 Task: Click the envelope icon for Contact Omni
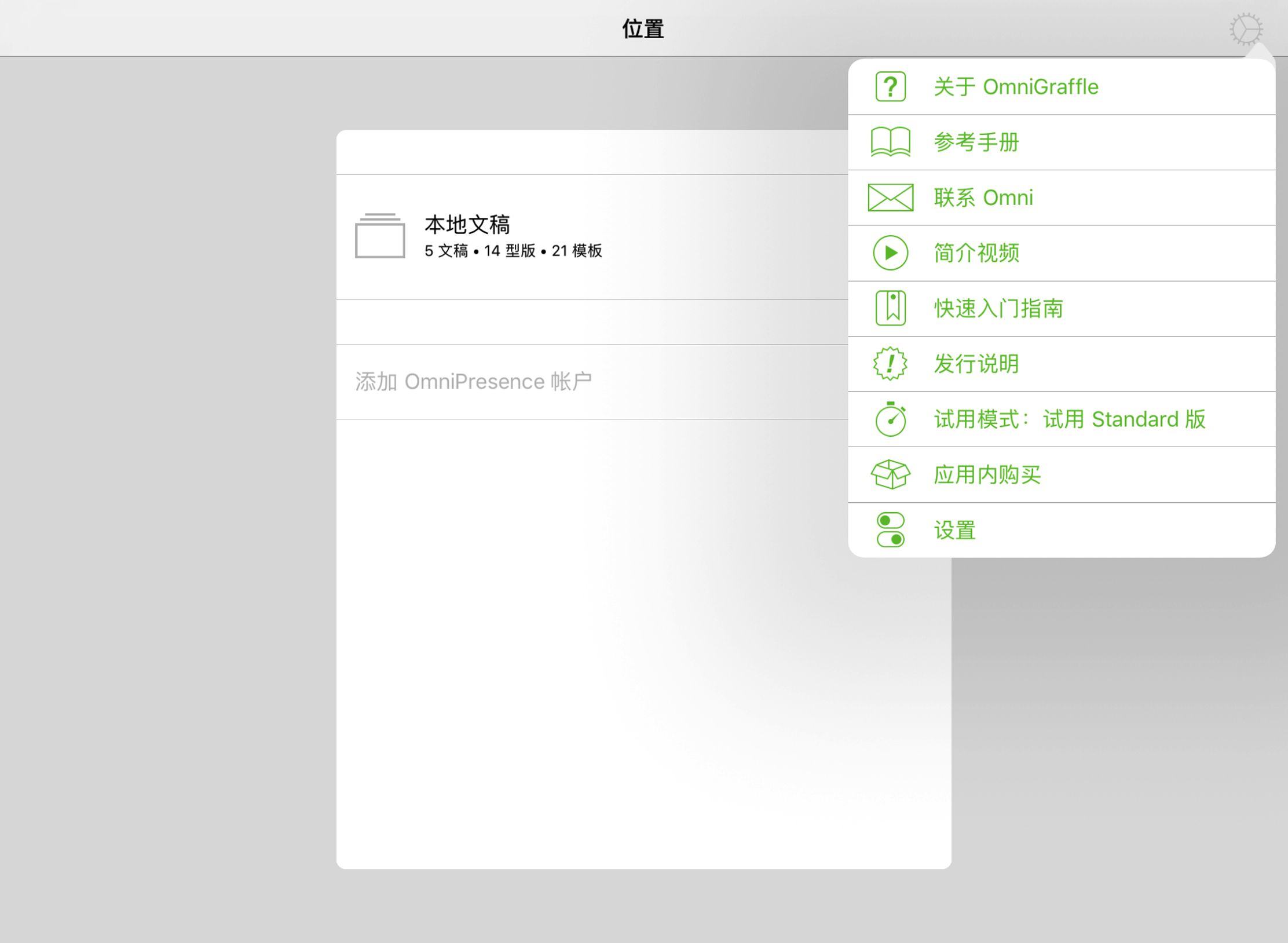click(890, 198)
